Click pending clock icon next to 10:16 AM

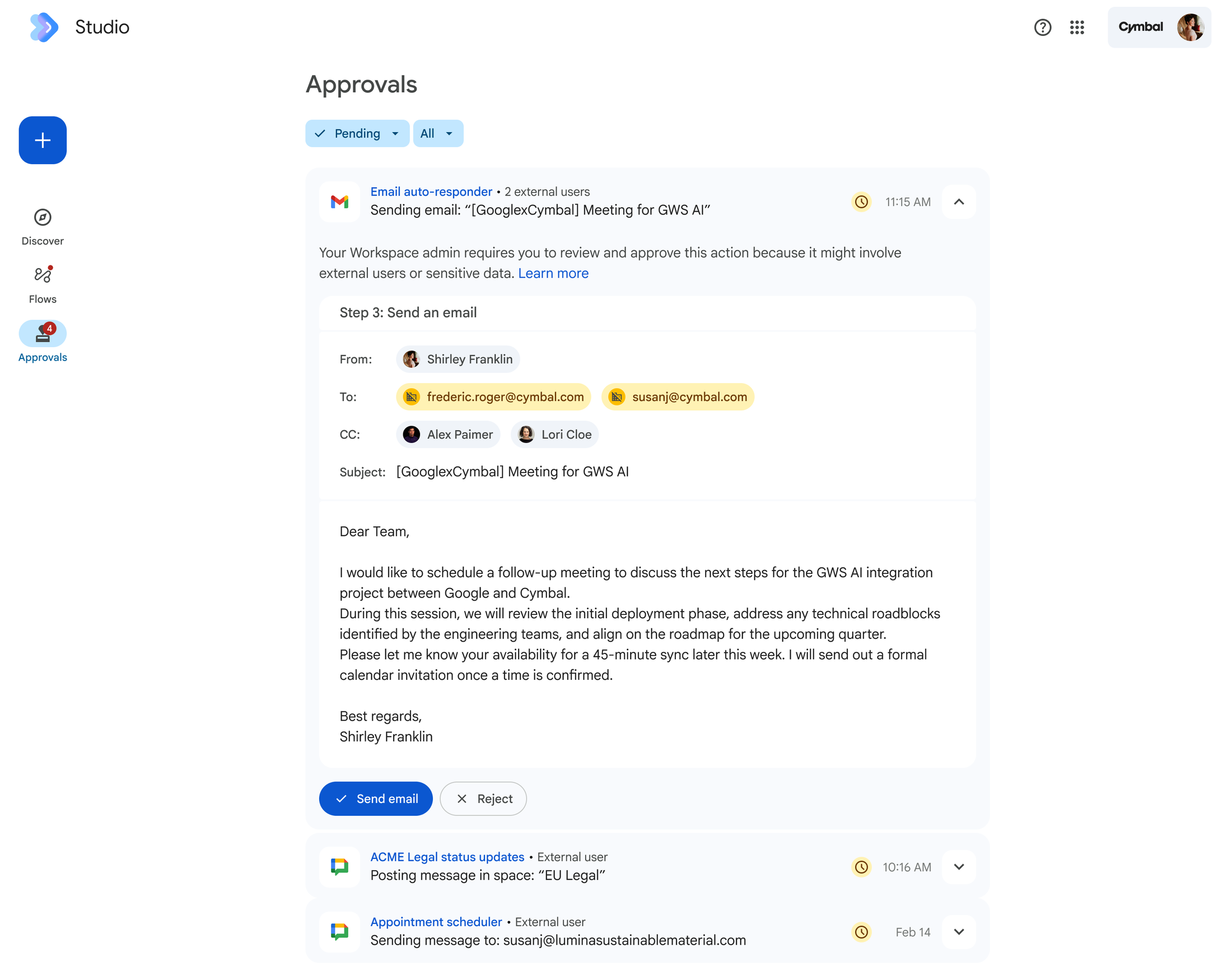pos(861,866)
